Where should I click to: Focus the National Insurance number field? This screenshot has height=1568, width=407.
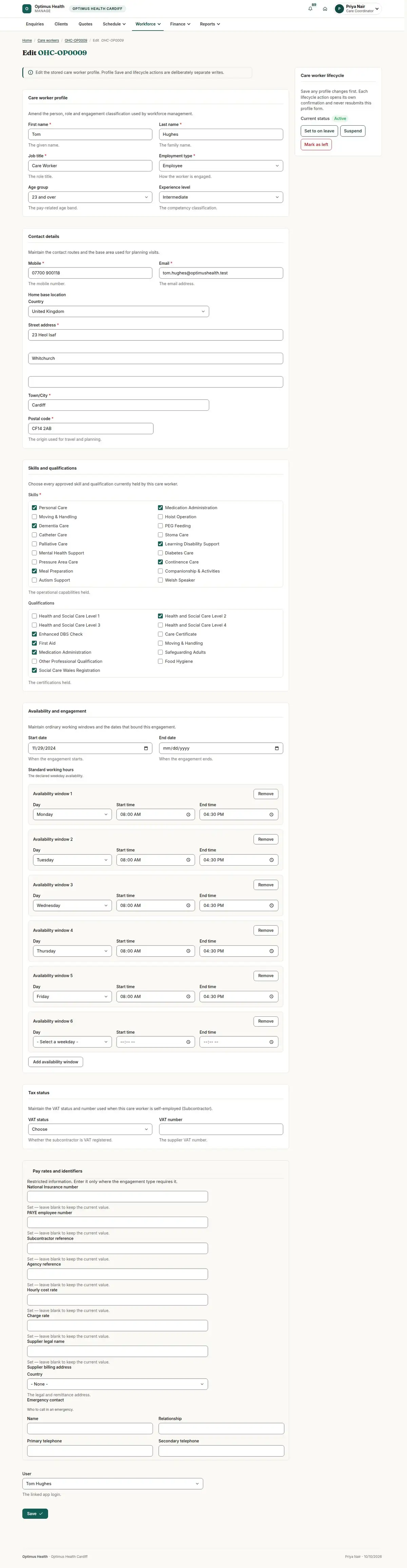(117, 1196)
